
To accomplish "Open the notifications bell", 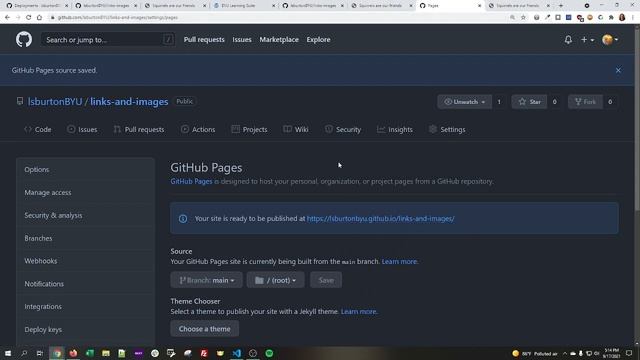I will click(x=568, y=40).
